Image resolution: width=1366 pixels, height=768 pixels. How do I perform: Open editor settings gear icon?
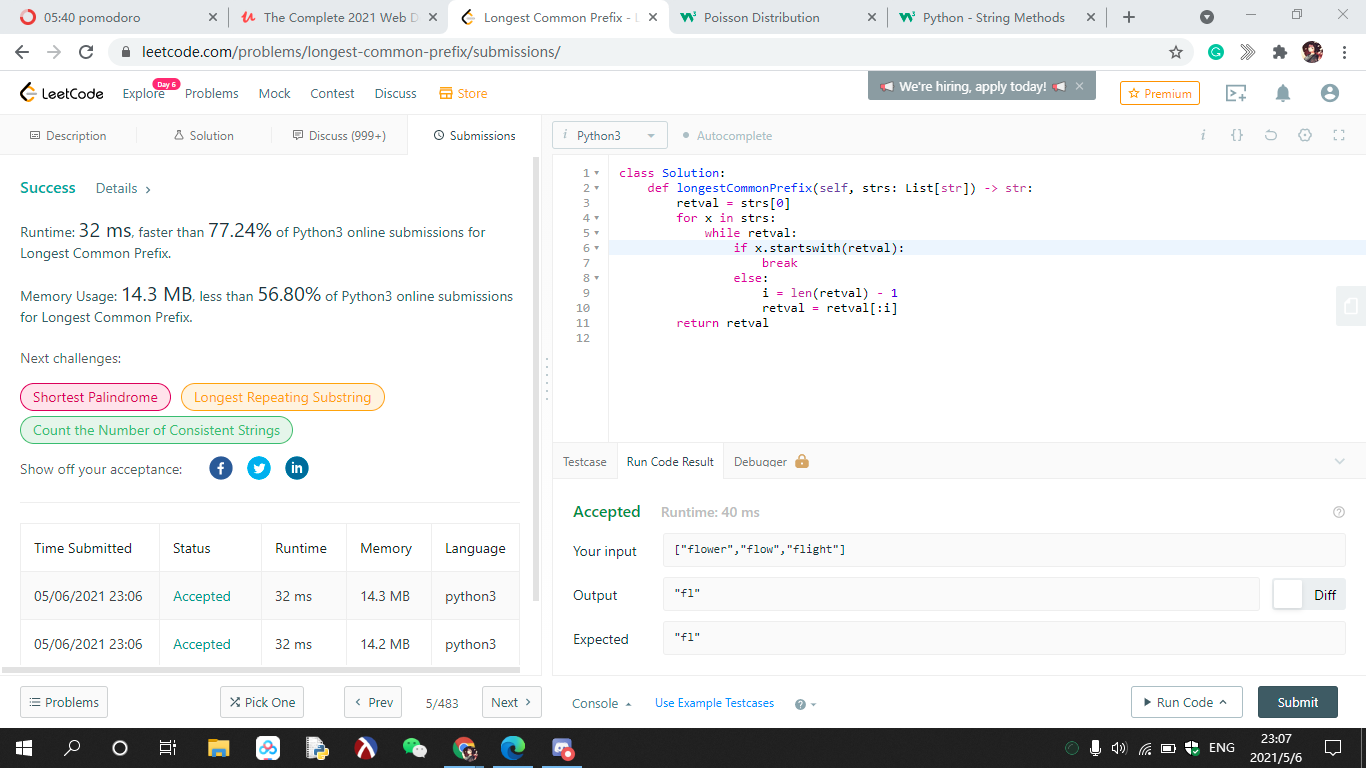tap(1305, 135)
